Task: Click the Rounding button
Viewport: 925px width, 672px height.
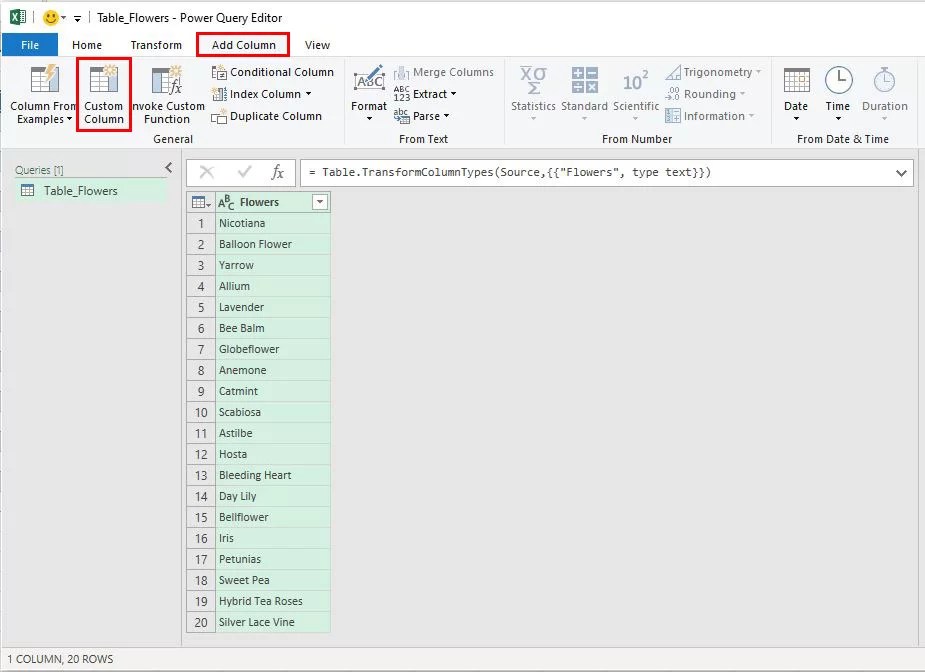Action: tap(706, 94)
